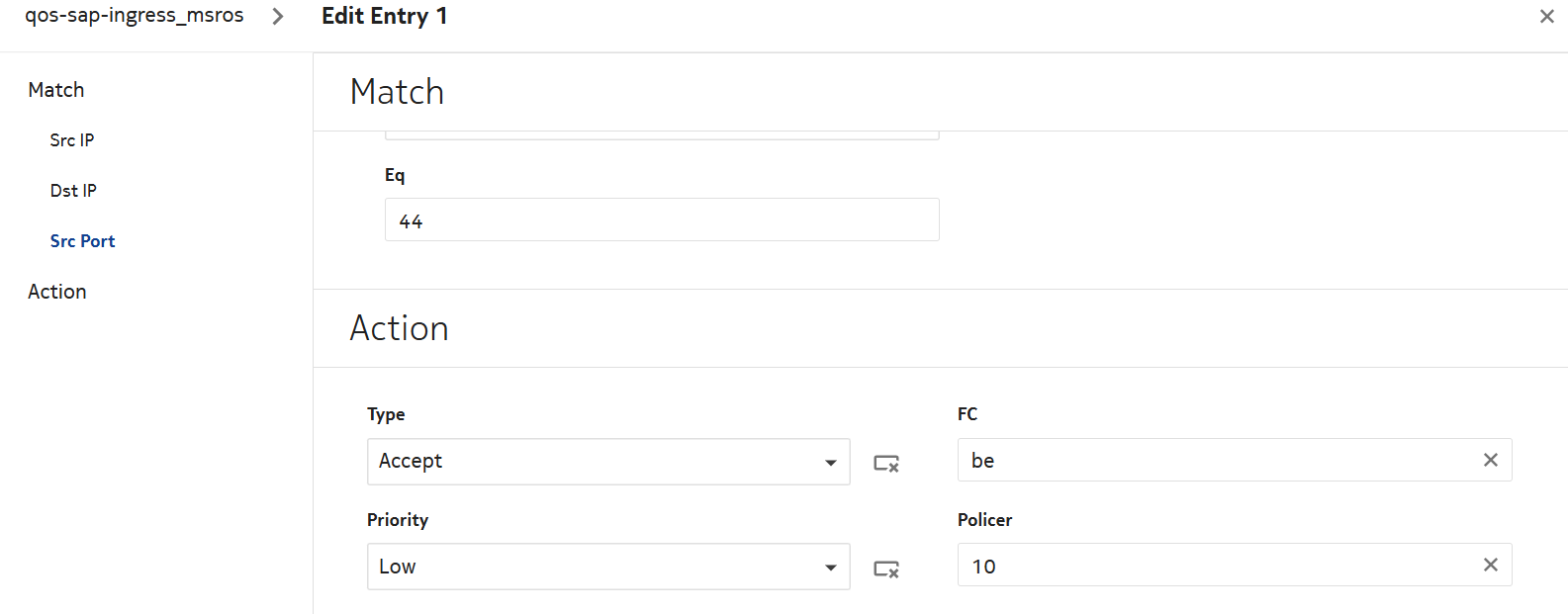Clear the Policer field value
Screen dimensions: 1568x614
[1490, 565]
